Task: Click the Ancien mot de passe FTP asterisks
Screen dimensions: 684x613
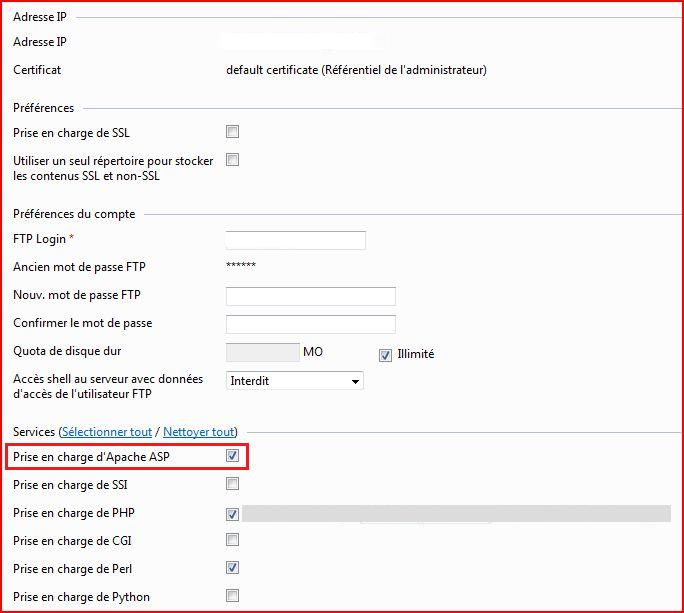Action: 241,265
